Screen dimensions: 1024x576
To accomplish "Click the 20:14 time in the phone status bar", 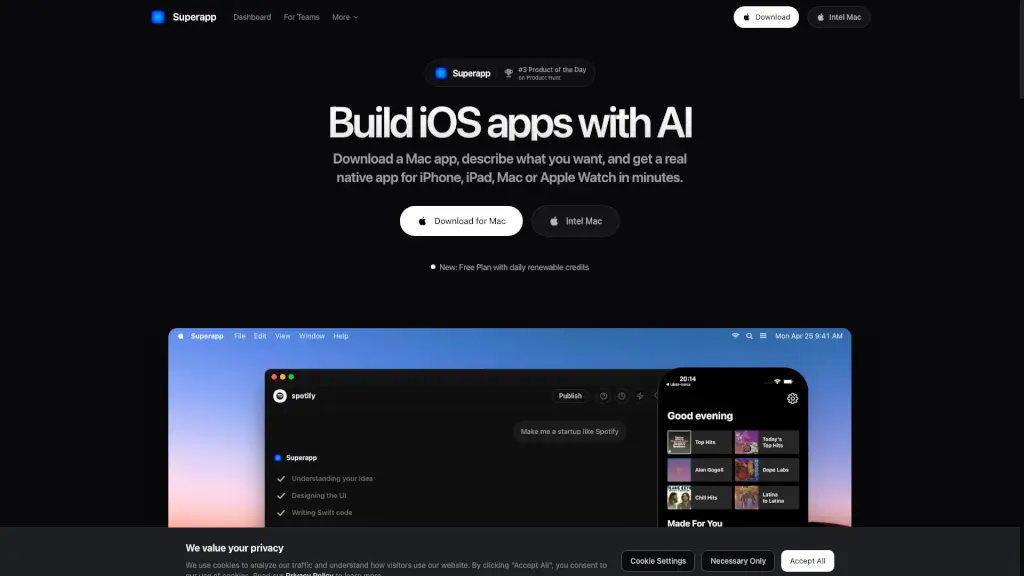I will click(687, 379).
